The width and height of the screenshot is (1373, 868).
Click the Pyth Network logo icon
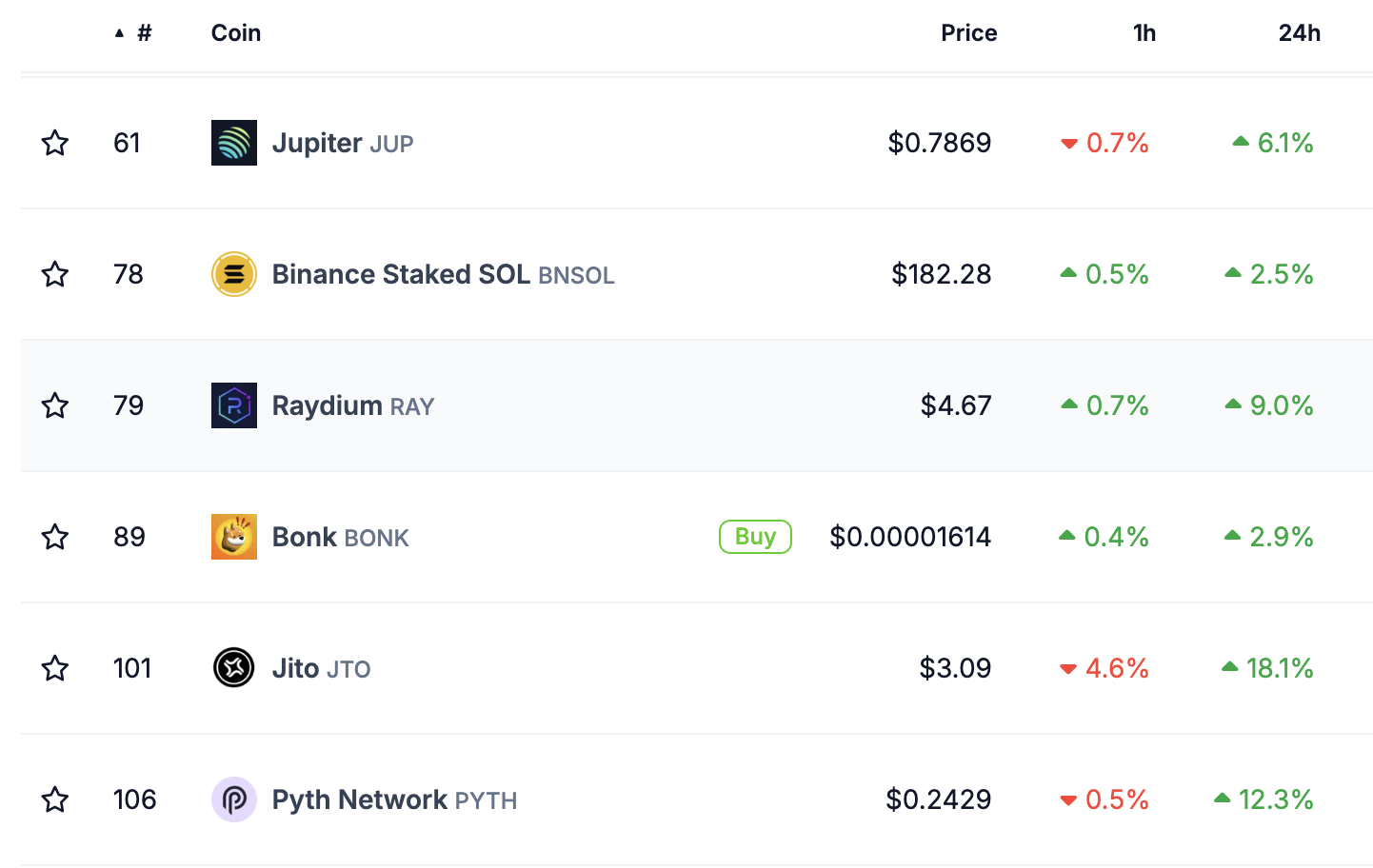(234, 799)
